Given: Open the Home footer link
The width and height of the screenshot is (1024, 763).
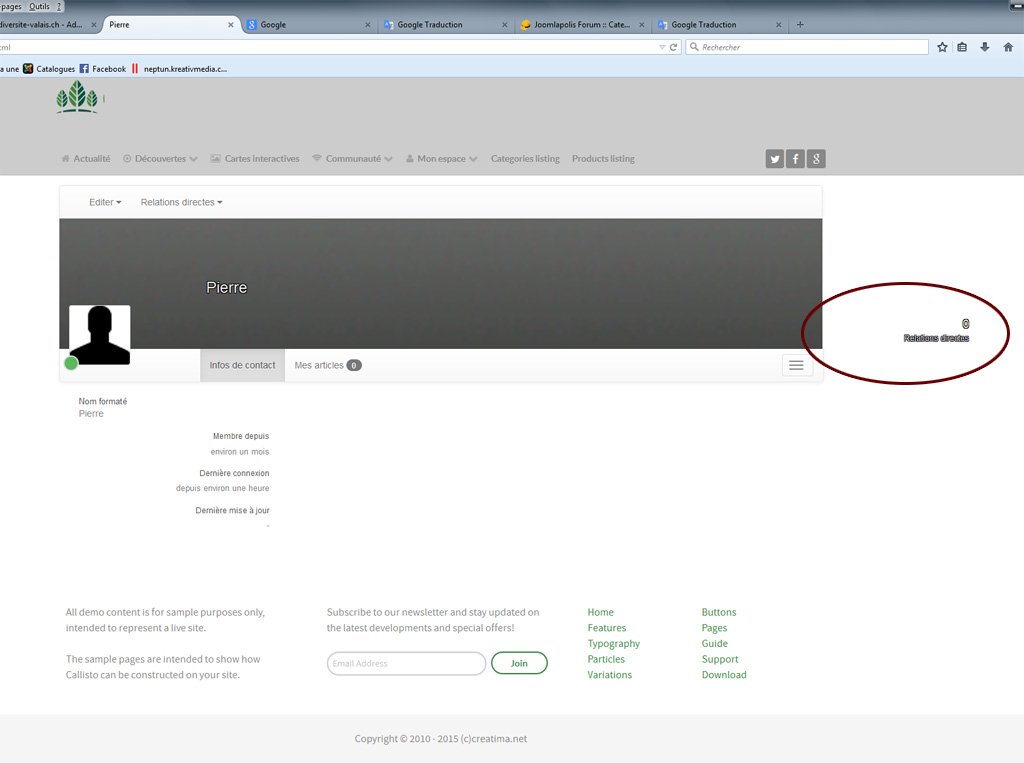Looking at the screenshot, I should [600, 612].
